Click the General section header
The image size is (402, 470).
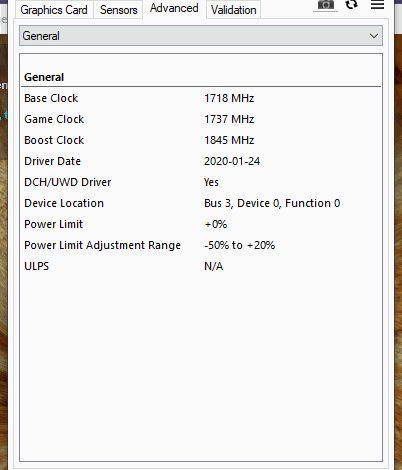click(x=44, y=77)
